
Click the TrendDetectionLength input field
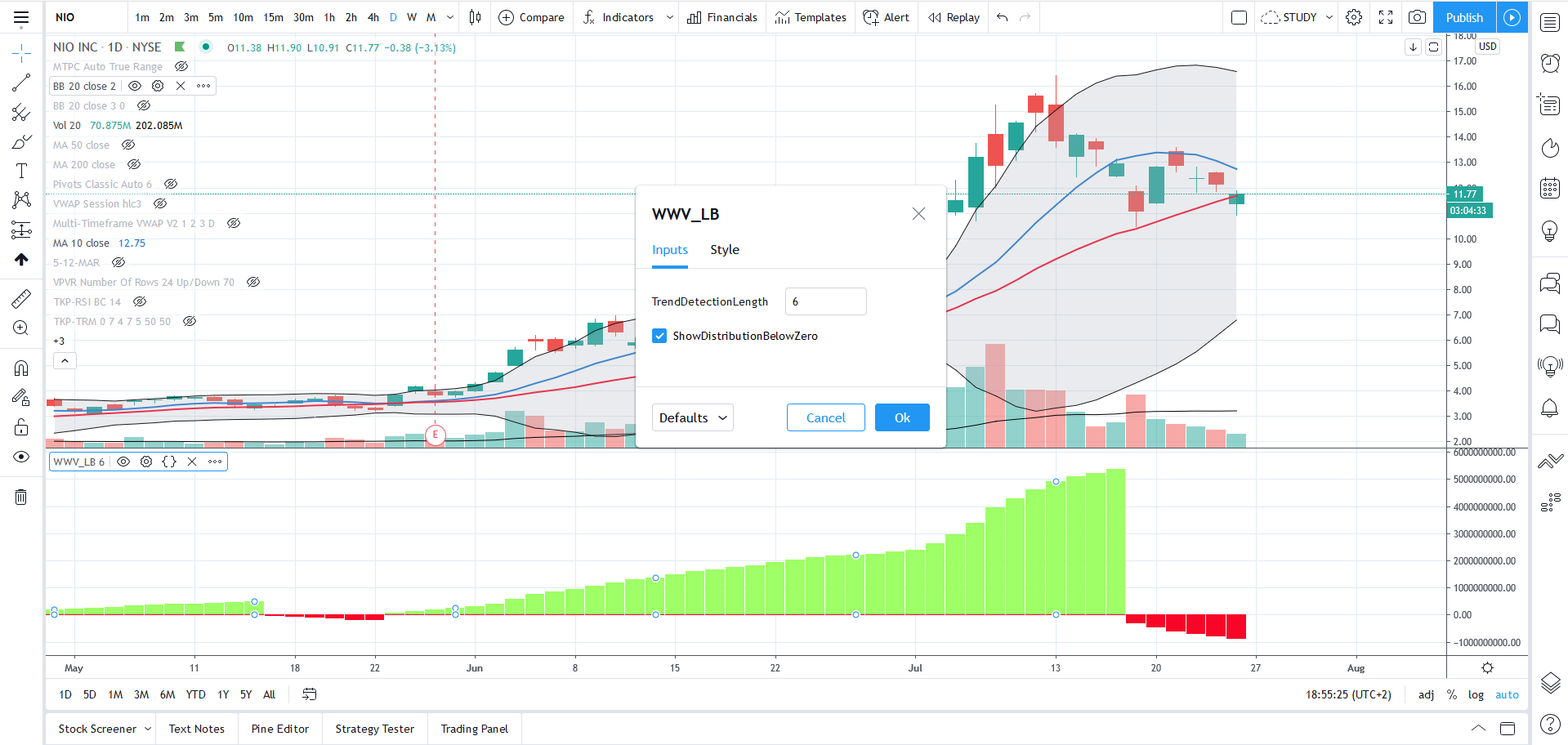click(825, 301)
